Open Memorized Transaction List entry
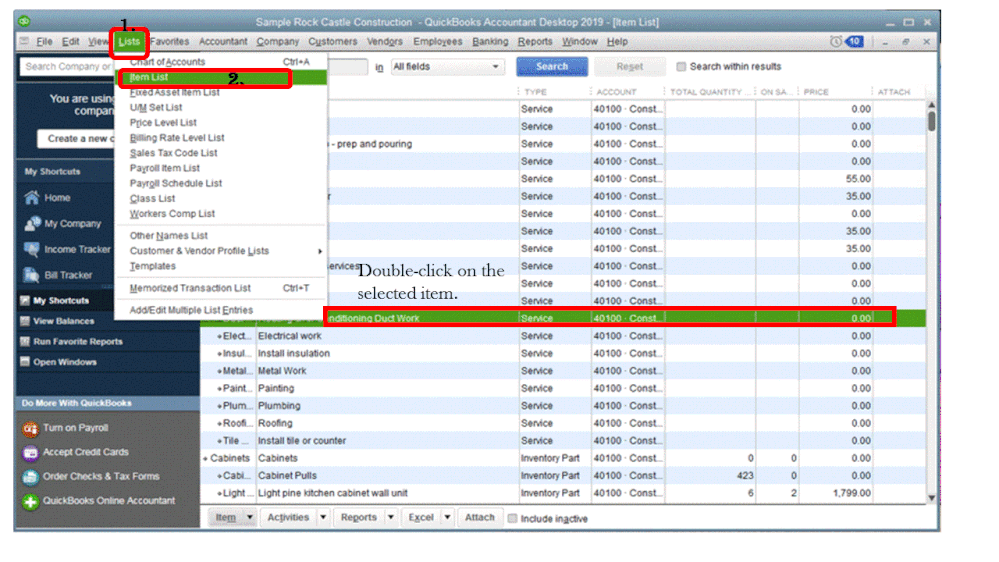Viewport: 999px width, 562px height. tap(221, 288)
